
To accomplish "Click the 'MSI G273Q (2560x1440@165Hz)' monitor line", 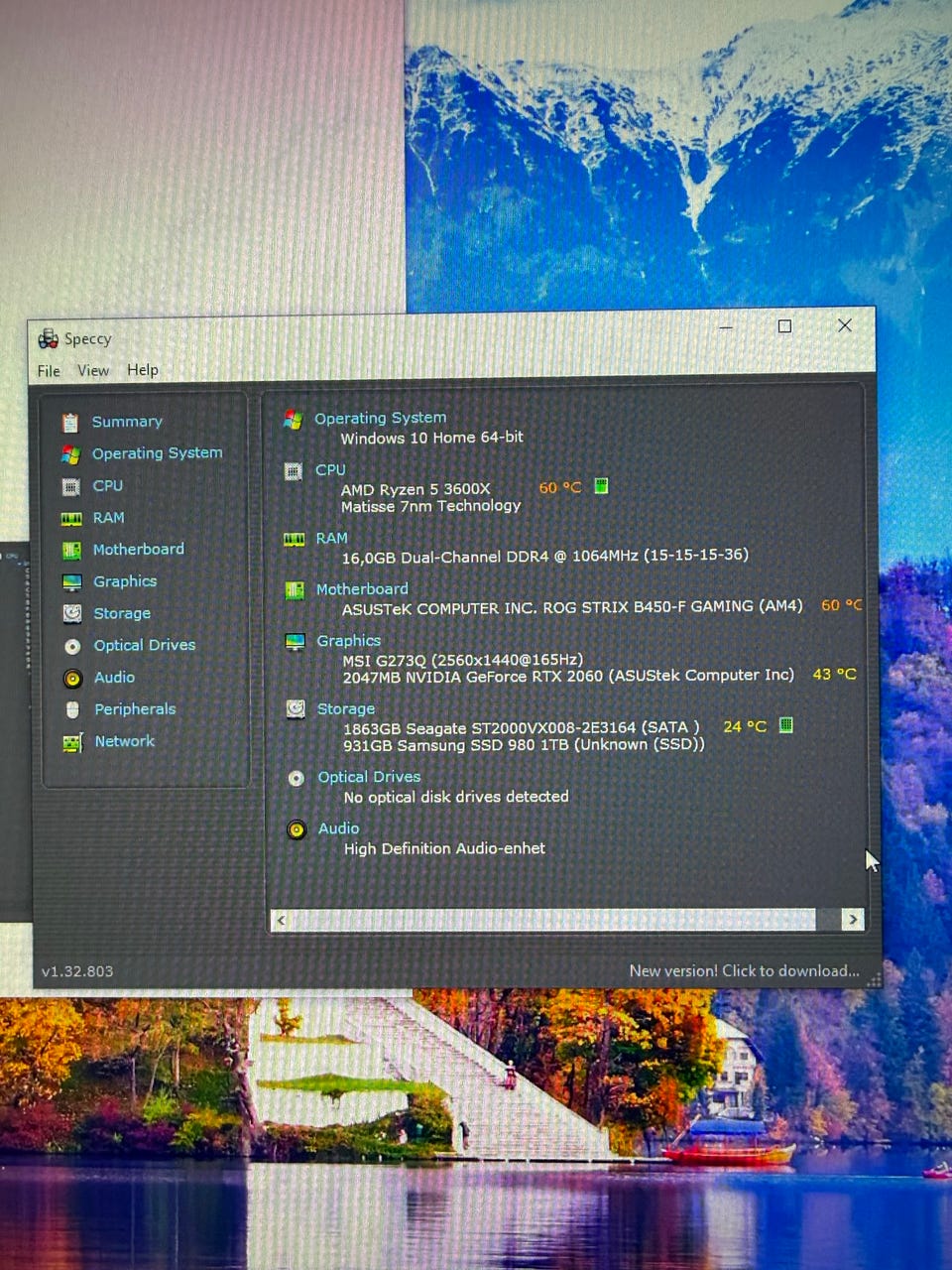I will coord(463,660).
